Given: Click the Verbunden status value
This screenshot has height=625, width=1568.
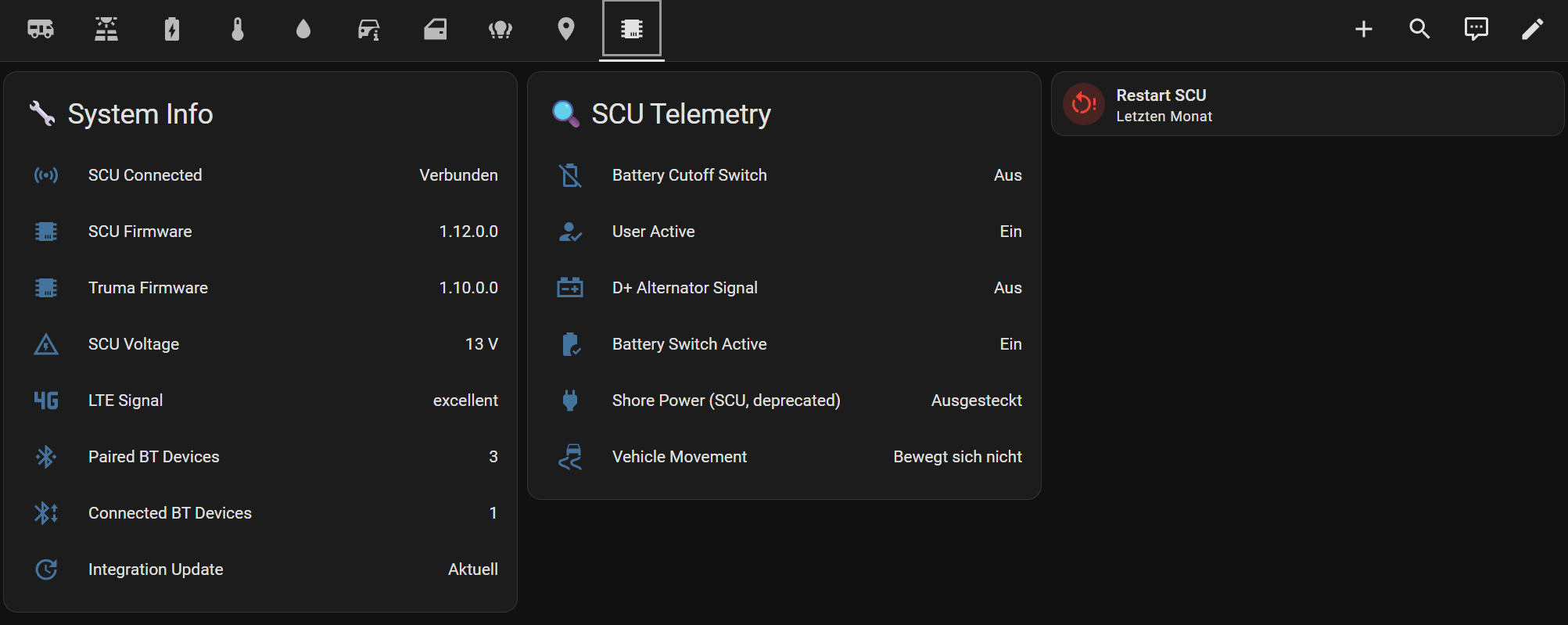Looking at the screenshot, I should pyautogui.click(x=458, y=175).
